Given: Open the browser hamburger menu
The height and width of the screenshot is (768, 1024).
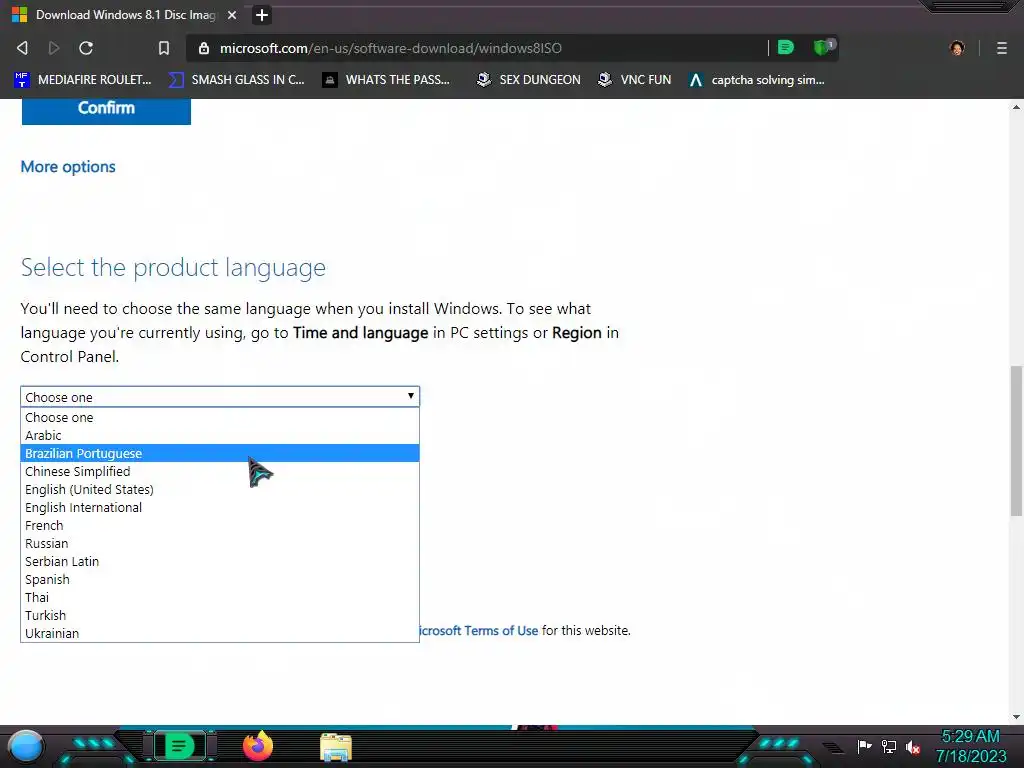Looking at the screenshot, I should pos(1001,48).
